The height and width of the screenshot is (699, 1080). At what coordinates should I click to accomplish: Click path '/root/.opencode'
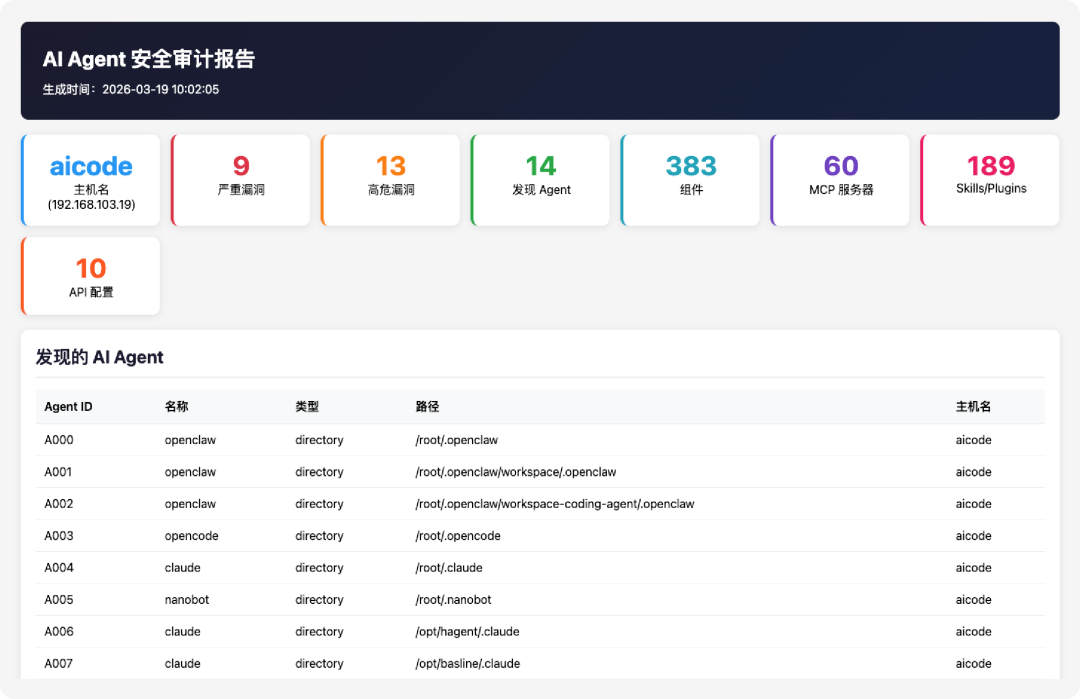tap(458, 536)
